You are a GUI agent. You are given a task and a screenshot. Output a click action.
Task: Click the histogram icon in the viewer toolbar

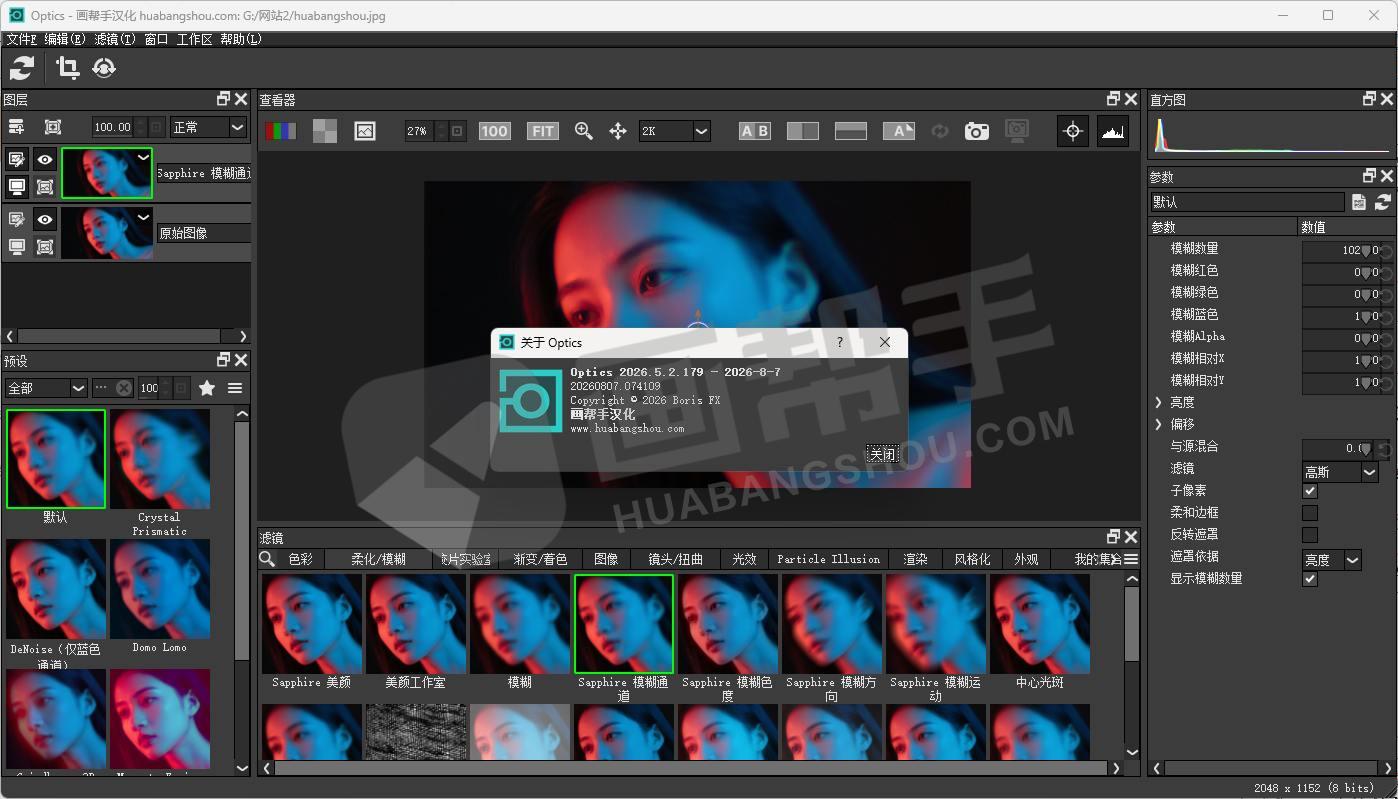(1113, 131)
